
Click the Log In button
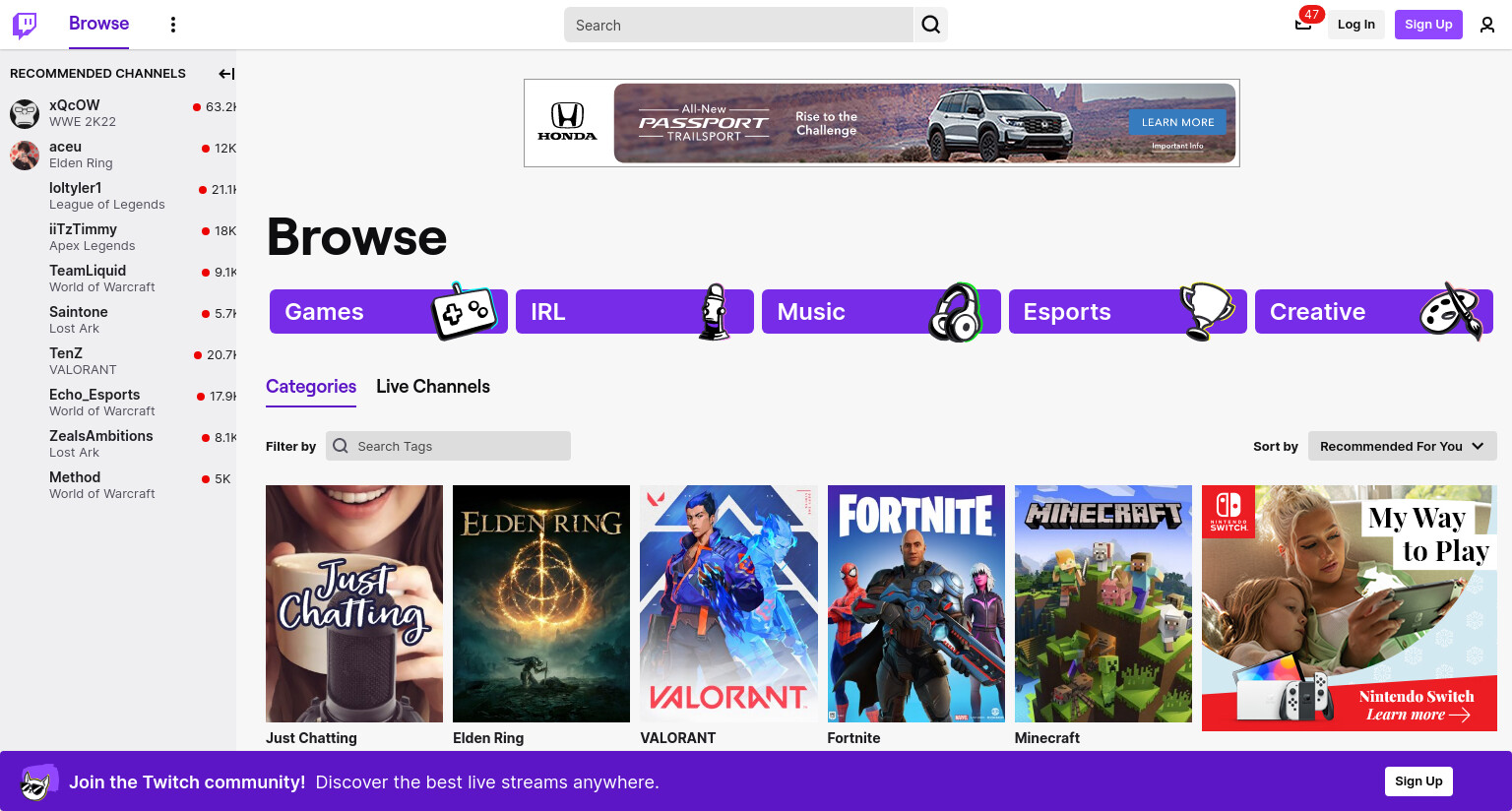[1355, 25]
